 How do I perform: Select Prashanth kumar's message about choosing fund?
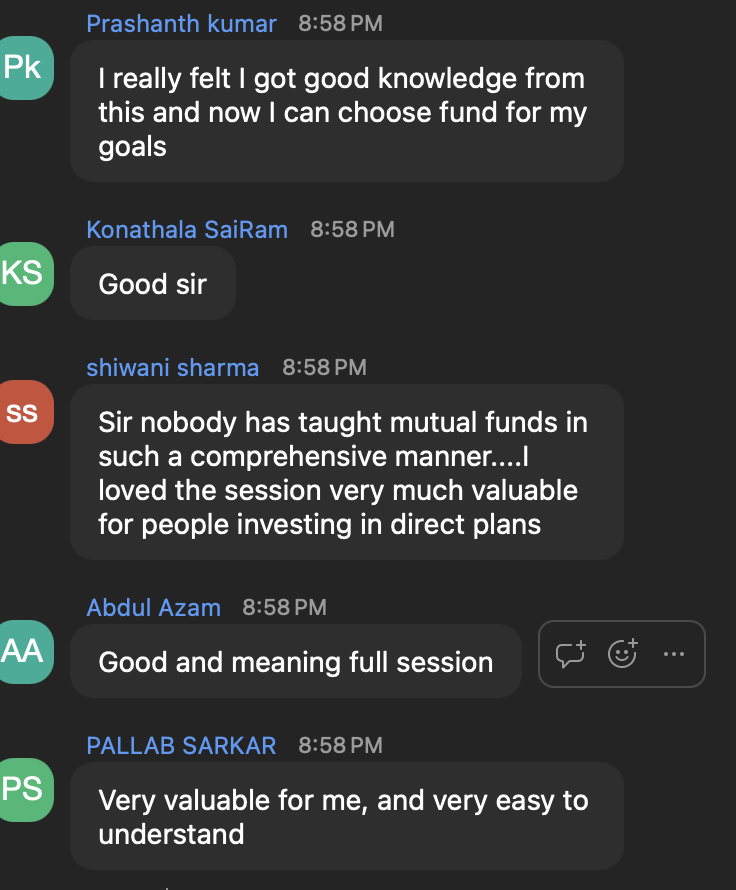point(347,111)
